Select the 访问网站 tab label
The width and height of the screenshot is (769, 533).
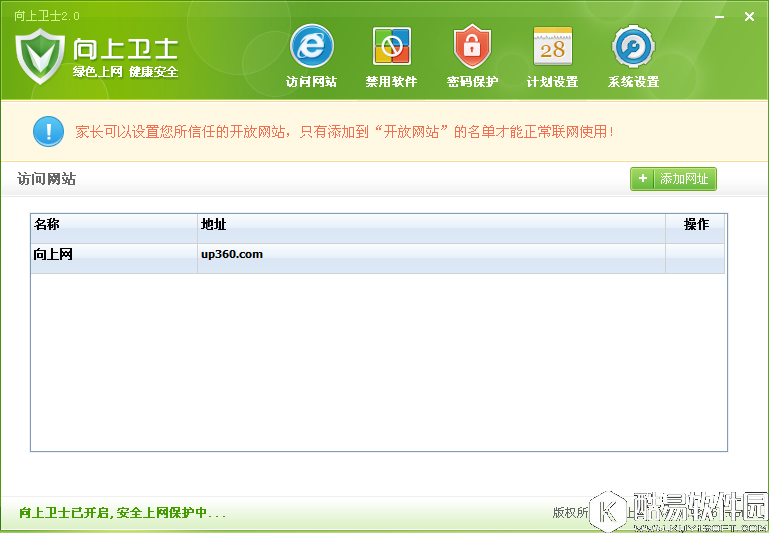click(311, 82)
